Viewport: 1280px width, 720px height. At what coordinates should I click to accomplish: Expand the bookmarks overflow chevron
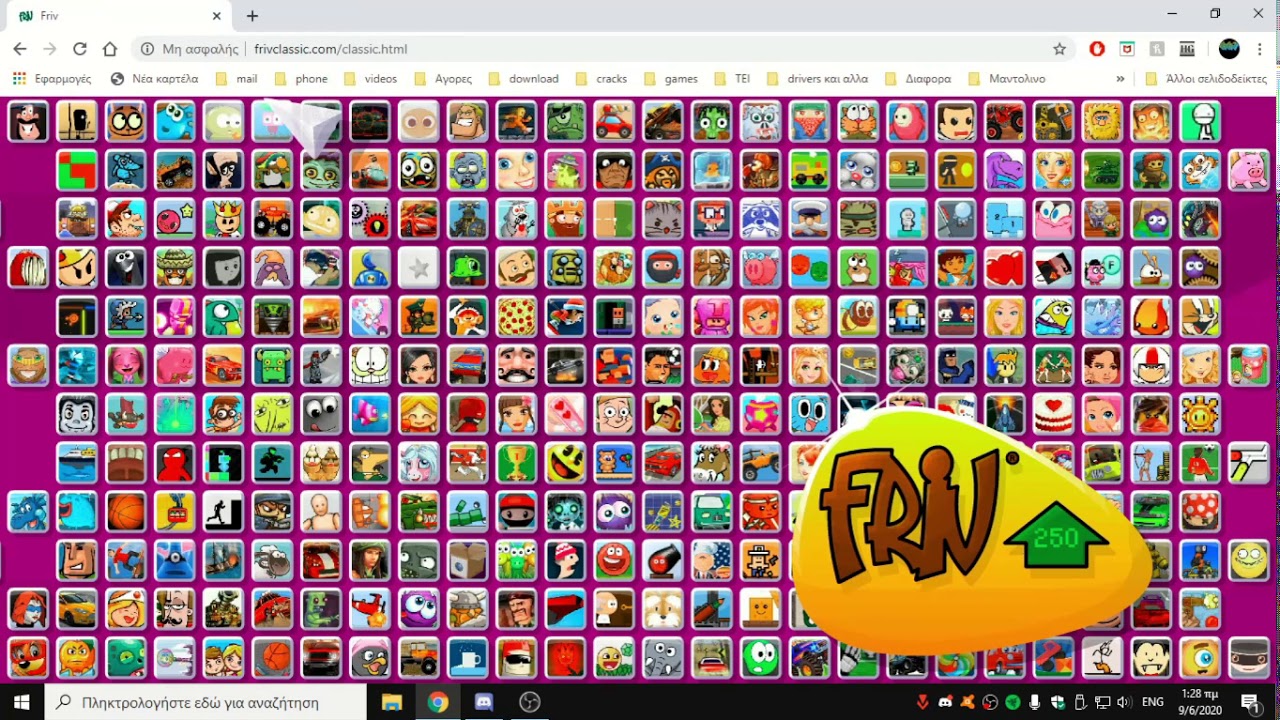1120,78
